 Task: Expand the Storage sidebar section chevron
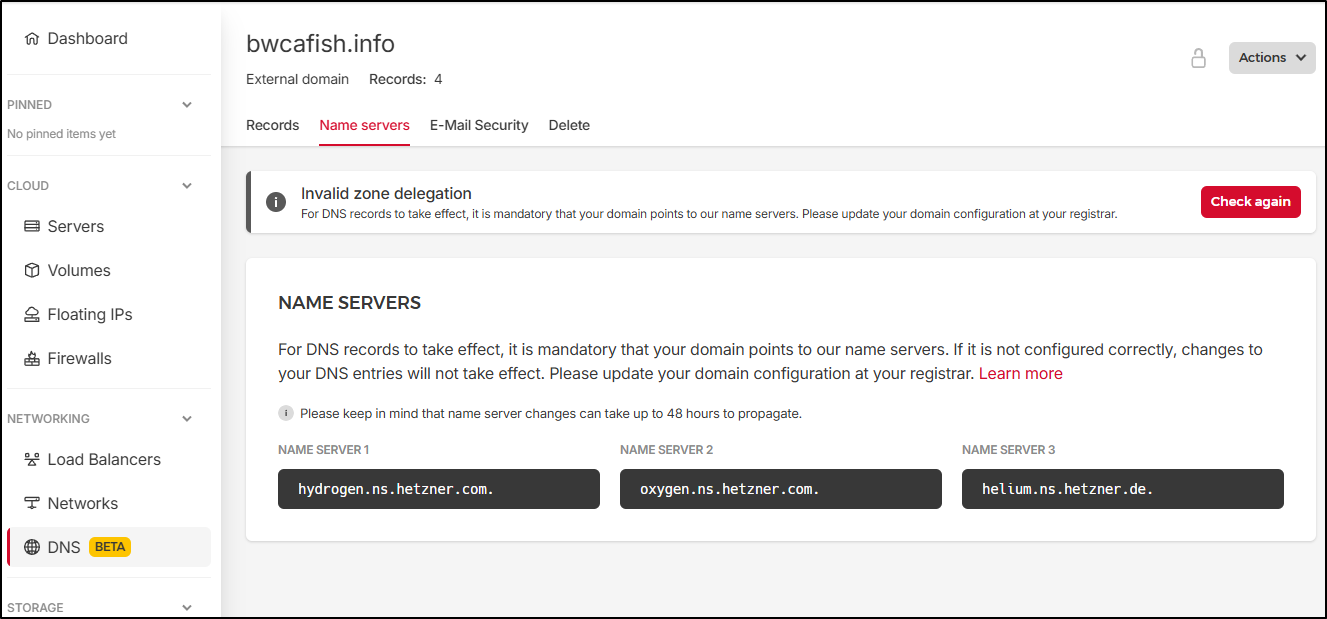click(187, 608)
